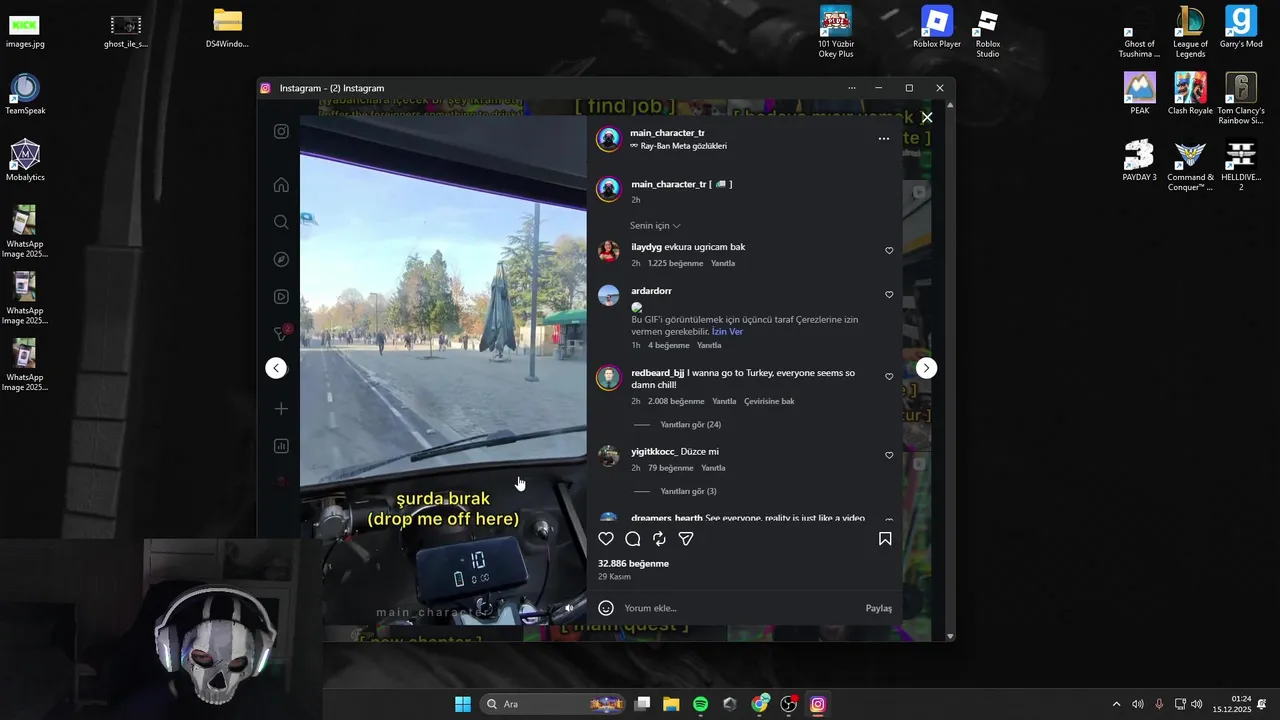Close the post viewer with X
Screen dimensions: 1280x720
[x=927, y=118]
